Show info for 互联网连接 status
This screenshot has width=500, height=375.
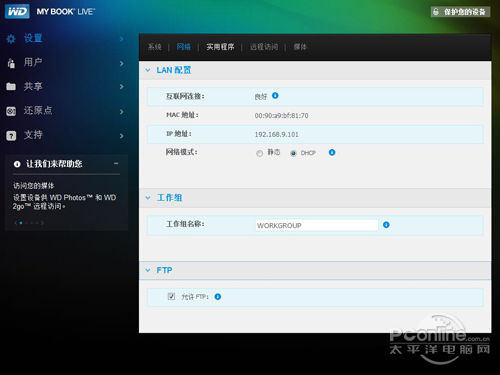coord(275,96)
